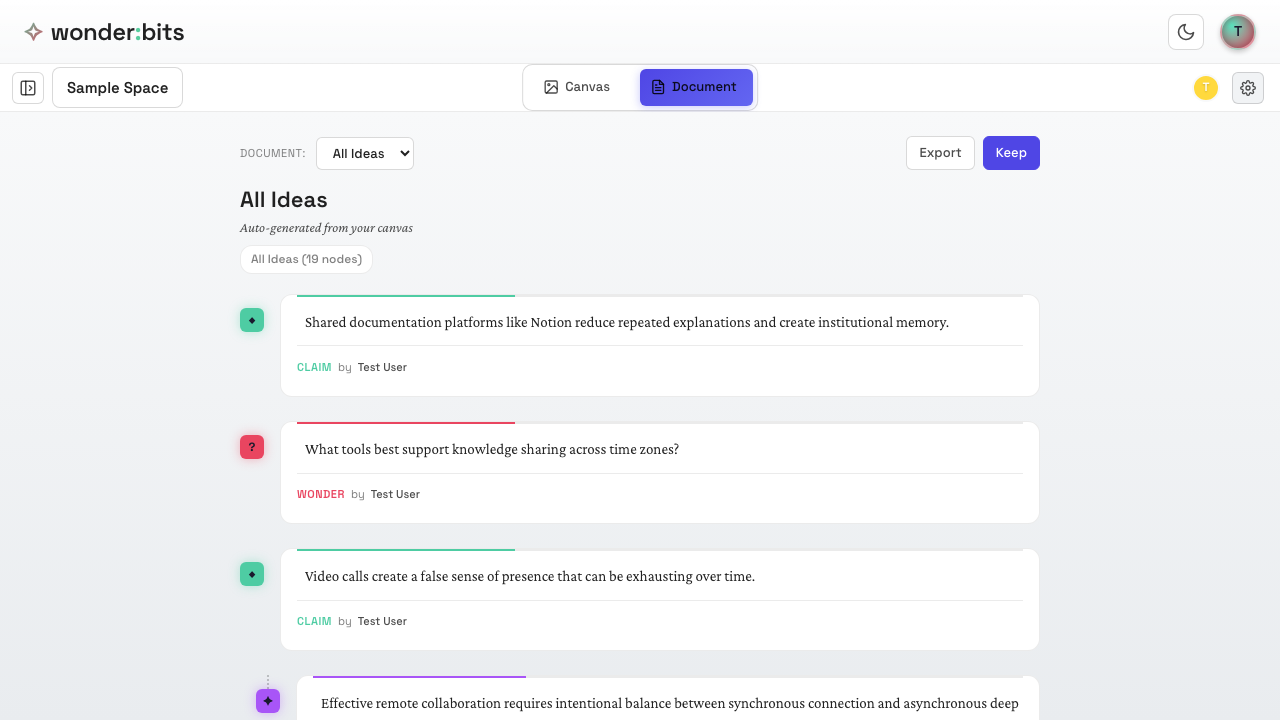The image size is (1280, 720).
Task: Click the Export button
Action: (x=940, y=153)
